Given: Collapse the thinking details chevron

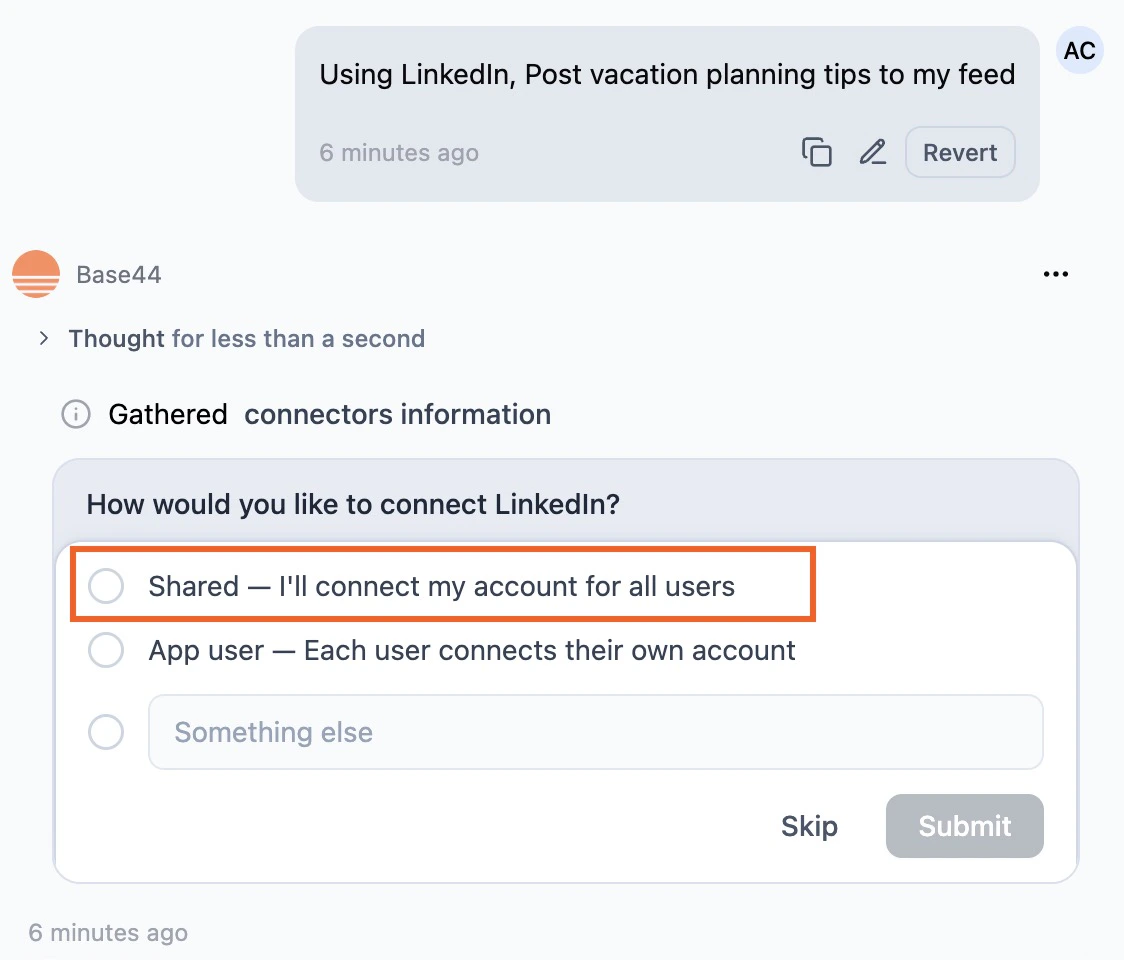Looking at the screenshot, I should (x=44, y=338).
